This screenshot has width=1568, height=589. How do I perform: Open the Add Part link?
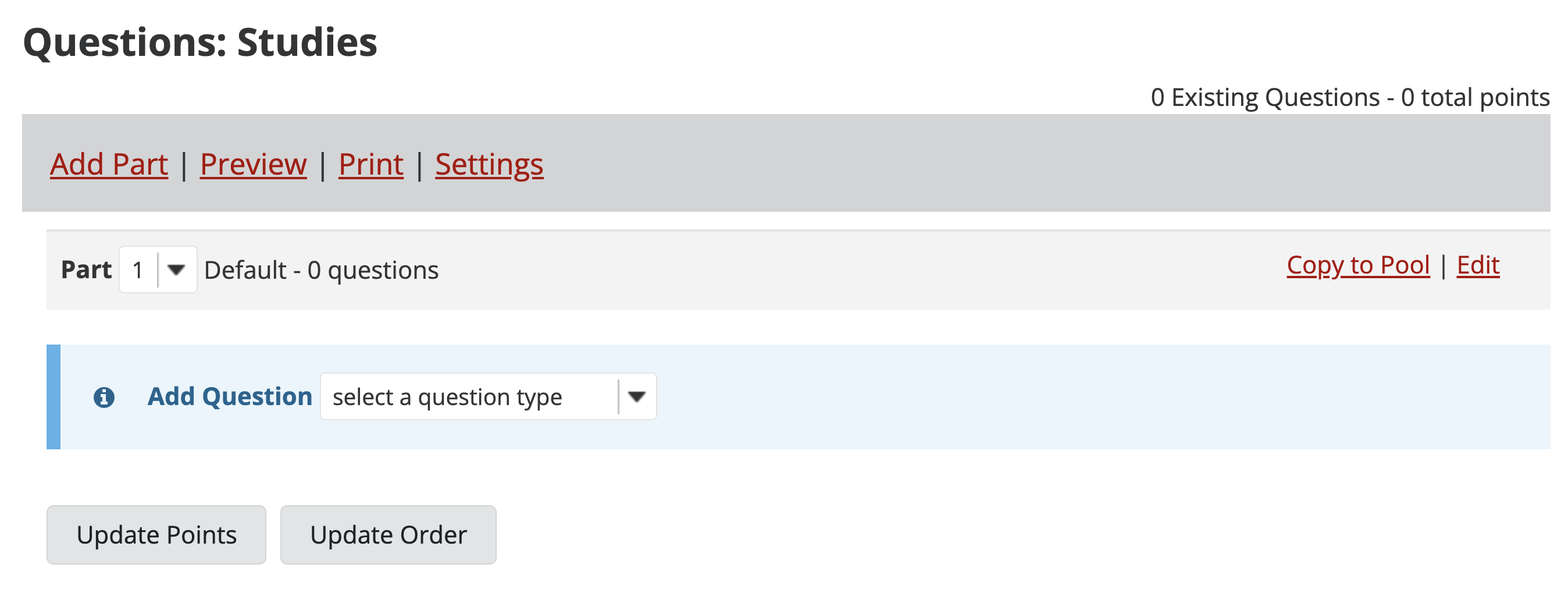(x=109, y=165)
